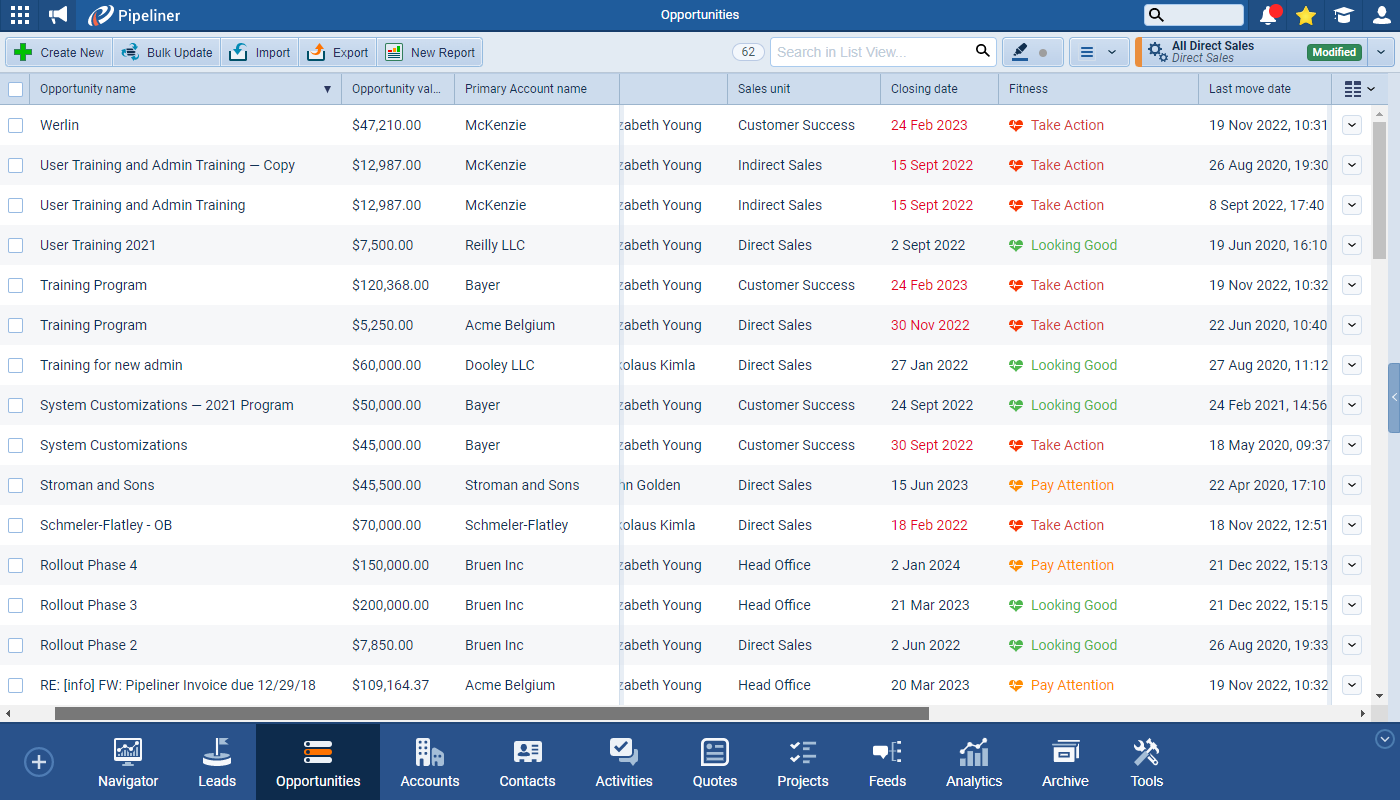Toggle the select-all checkbox in header
This screenshot has width=1400, height=800.
pos(16,89)
